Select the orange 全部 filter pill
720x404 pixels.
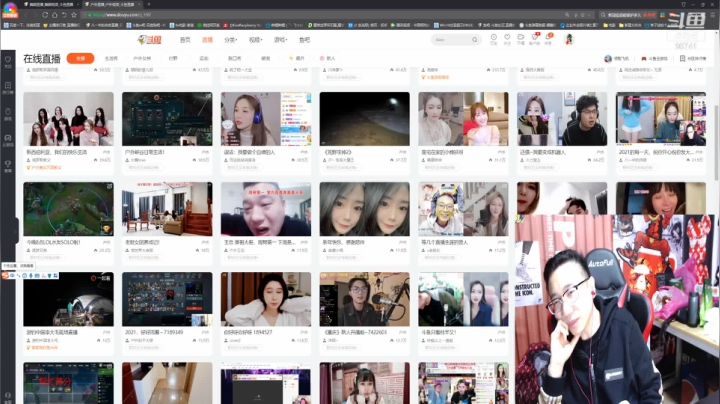[80, 58]
